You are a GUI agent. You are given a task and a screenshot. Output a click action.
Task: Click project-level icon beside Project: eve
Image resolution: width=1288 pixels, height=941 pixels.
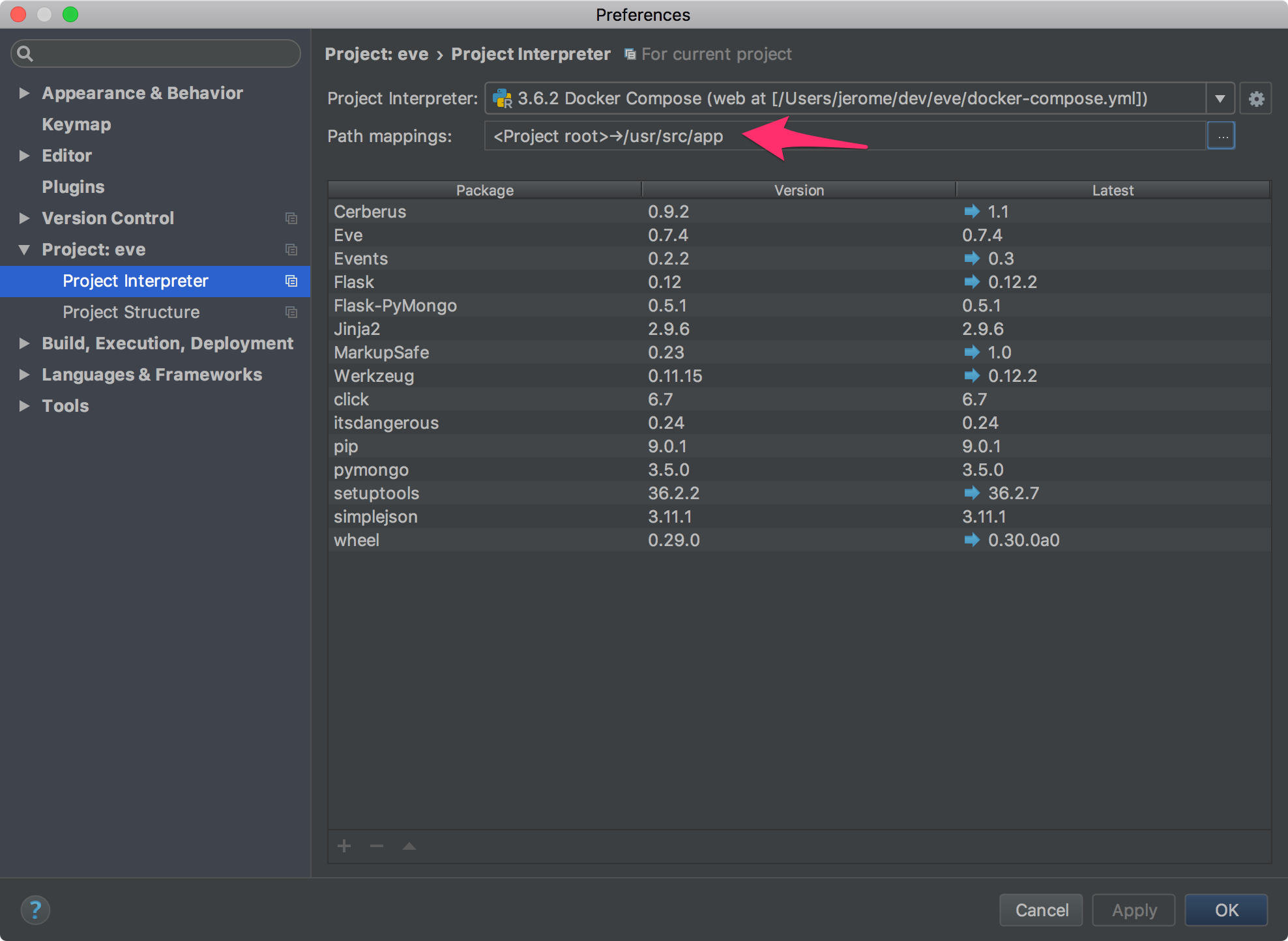pyautogui.click(x=291, y=250)
